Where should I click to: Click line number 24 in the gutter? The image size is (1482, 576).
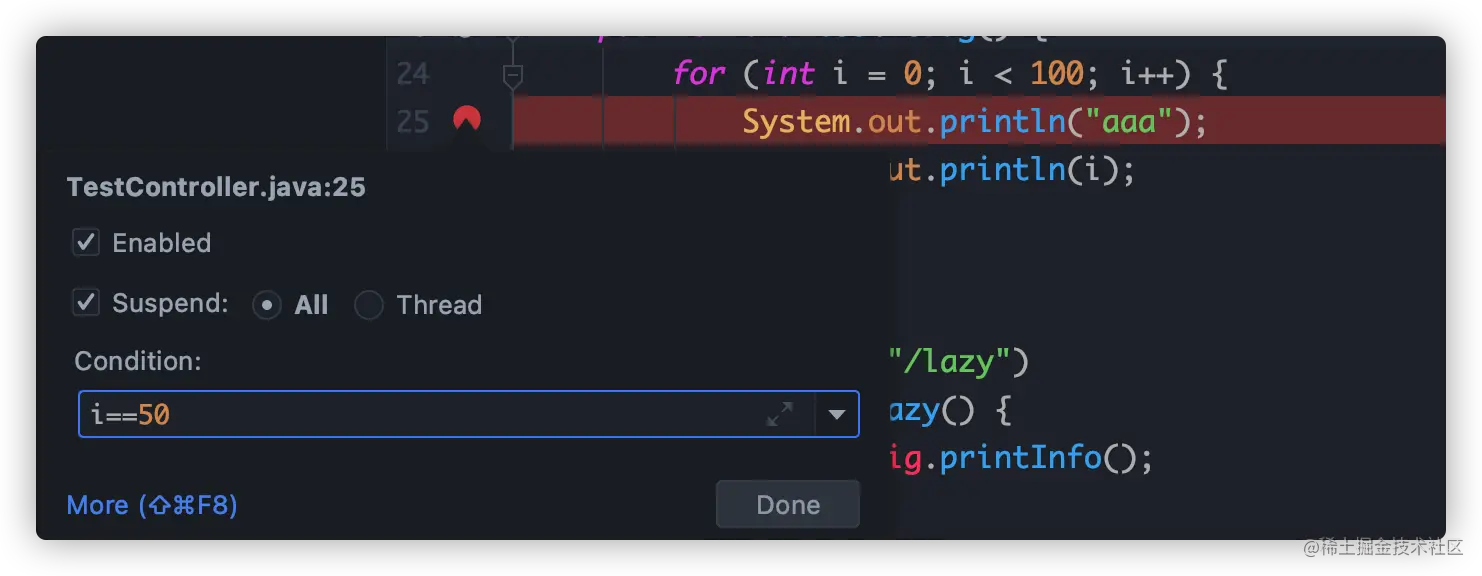(x=413, y=74)
